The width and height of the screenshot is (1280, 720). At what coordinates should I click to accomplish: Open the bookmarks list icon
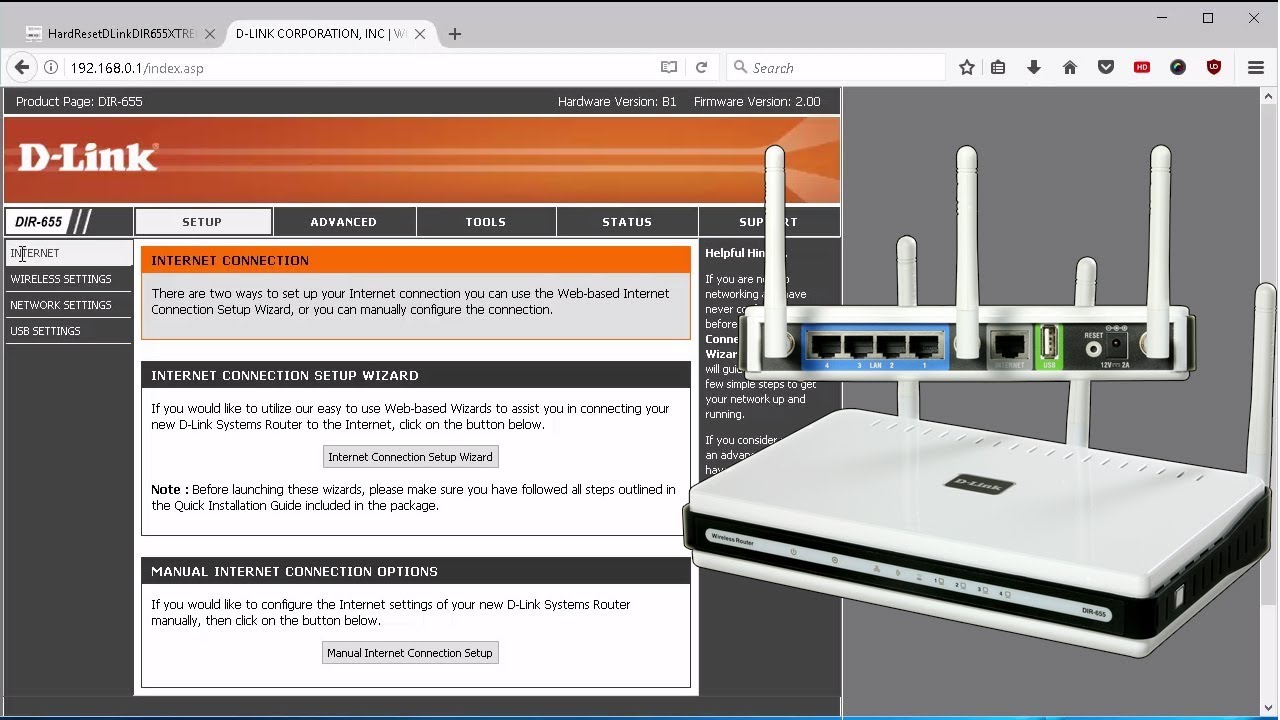pyautogui.click(x=998, y=68)
